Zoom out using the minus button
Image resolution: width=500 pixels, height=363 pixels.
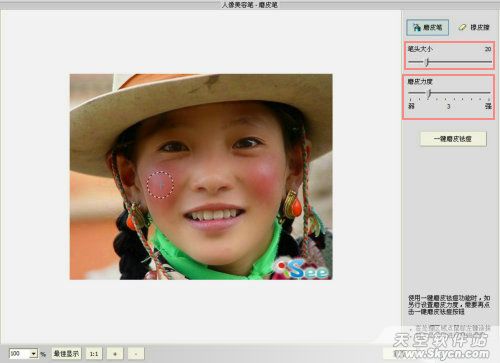(x=136, y=354)
